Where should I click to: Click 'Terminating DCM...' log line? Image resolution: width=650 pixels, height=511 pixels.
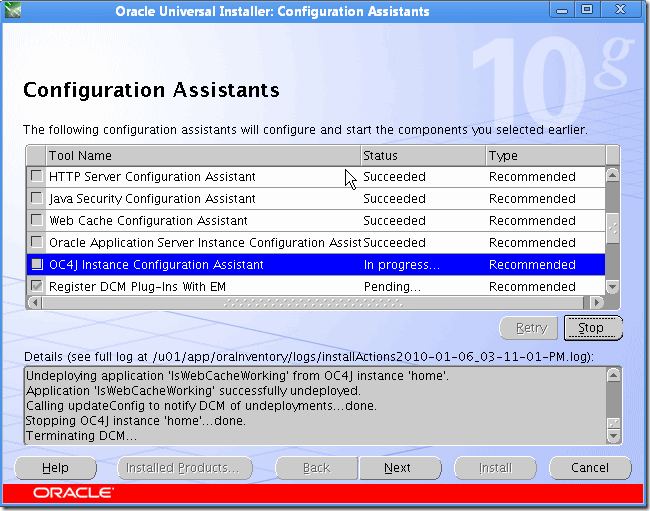81,436
